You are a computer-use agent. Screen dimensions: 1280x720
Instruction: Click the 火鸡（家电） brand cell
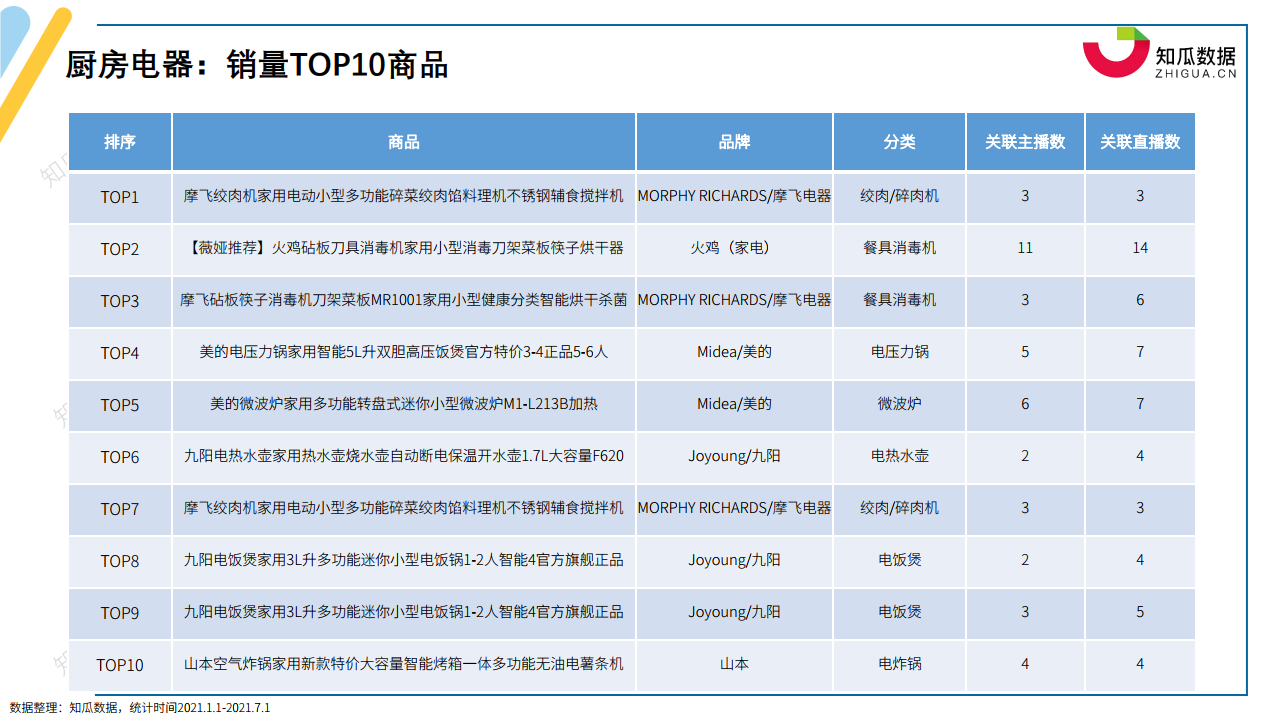click(734, 248)
